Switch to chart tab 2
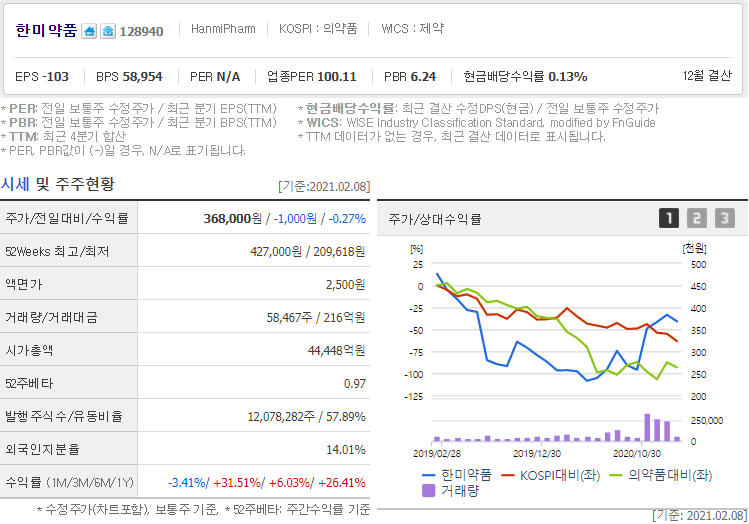The image size is (749, 524). point(696,218)
